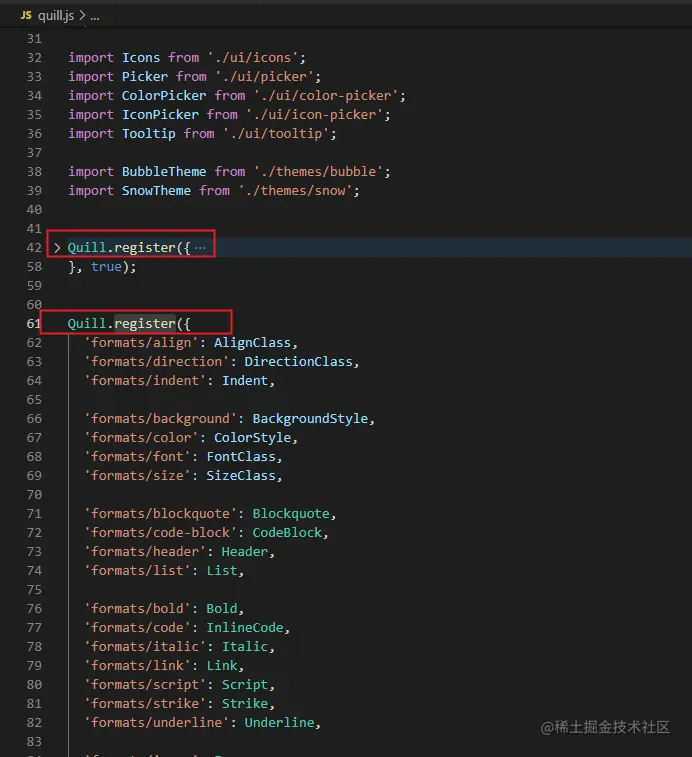Click 'formats/color' key string
Image resolution: width=692 pixels, height=757 pixels.
click(141, 437)
